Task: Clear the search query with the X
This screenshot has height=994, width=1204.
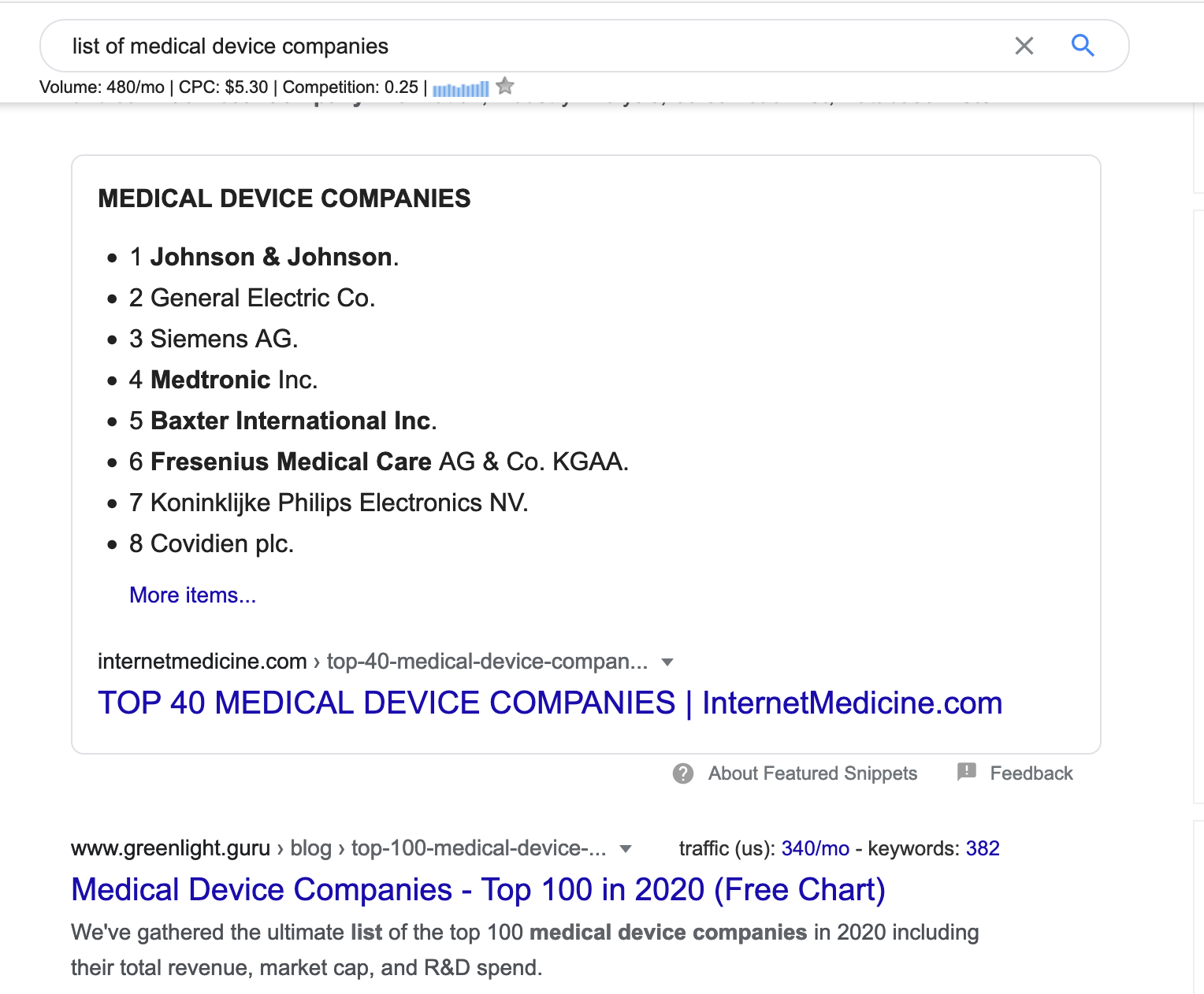Action: (1024, 46)
